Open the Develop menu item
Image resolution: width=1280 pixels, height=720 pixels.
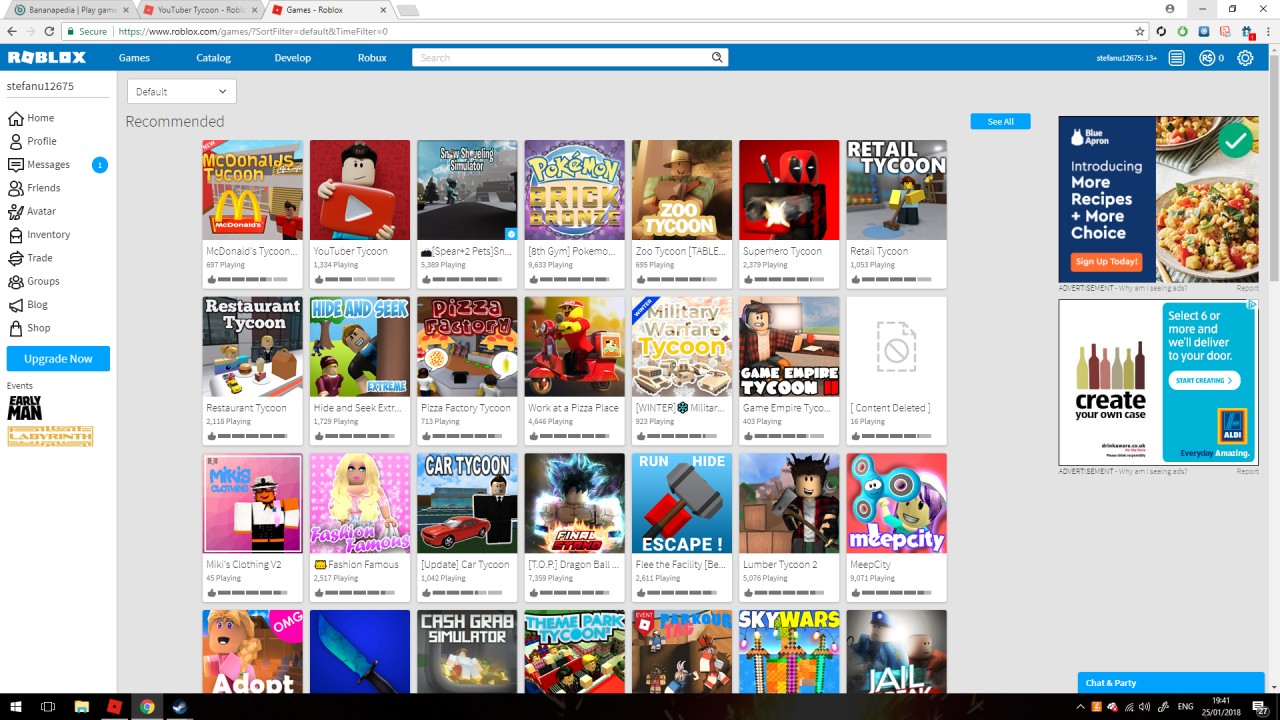293,58
